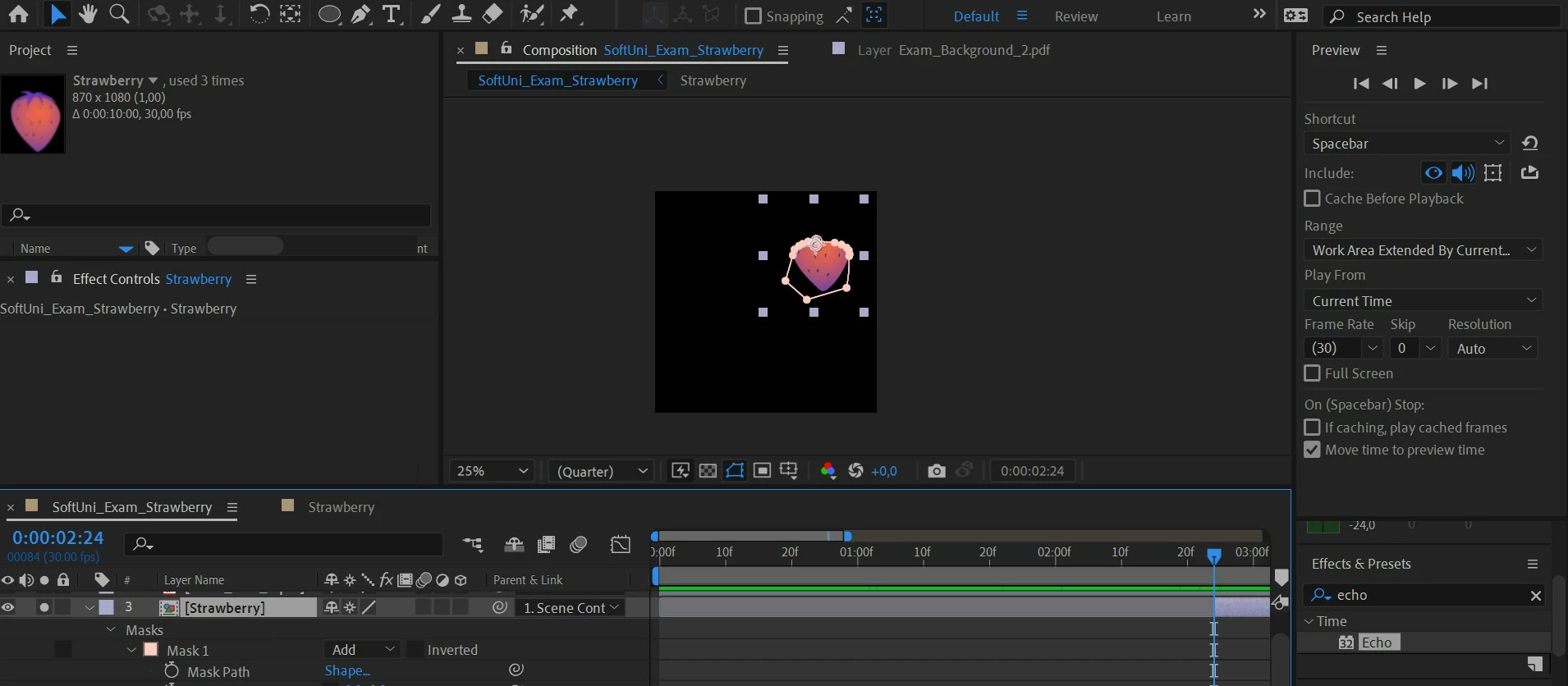Uncheck Move time to preview time
This screenshot has height=686, width=1568.
[1312, 450]
